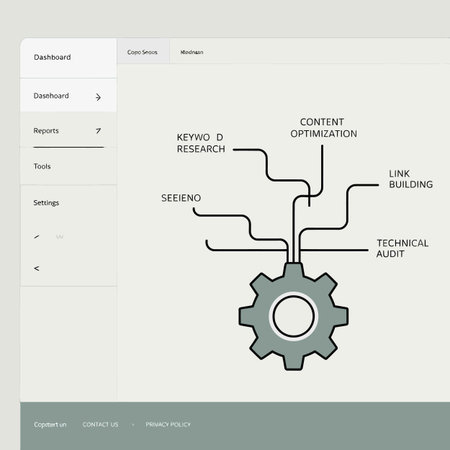Click the small slash icon below Settings

37,237
